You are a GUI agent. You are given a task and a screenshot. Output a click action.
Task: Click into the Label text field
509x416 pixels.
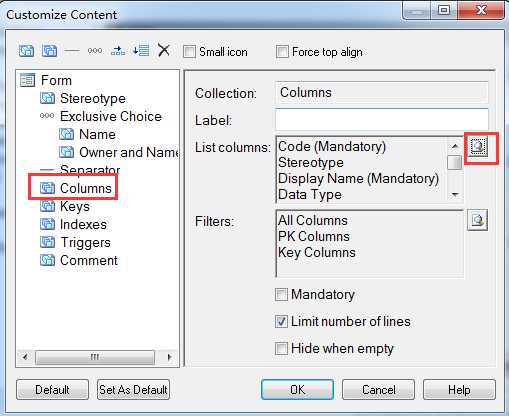382,119
